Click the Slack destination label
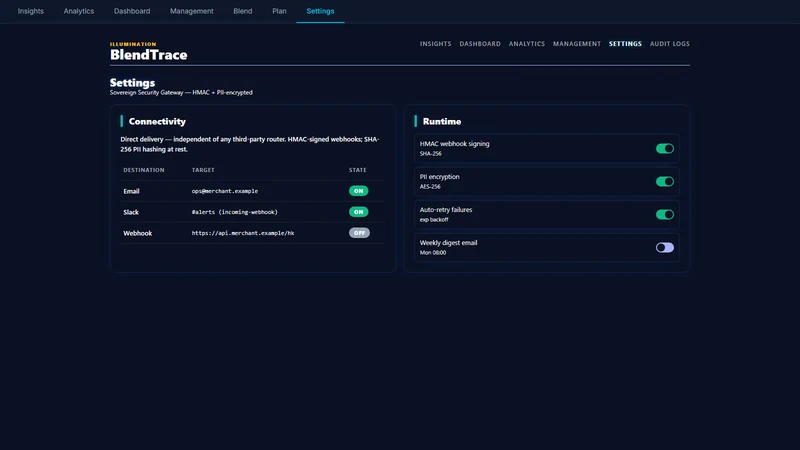 [131, 212]
